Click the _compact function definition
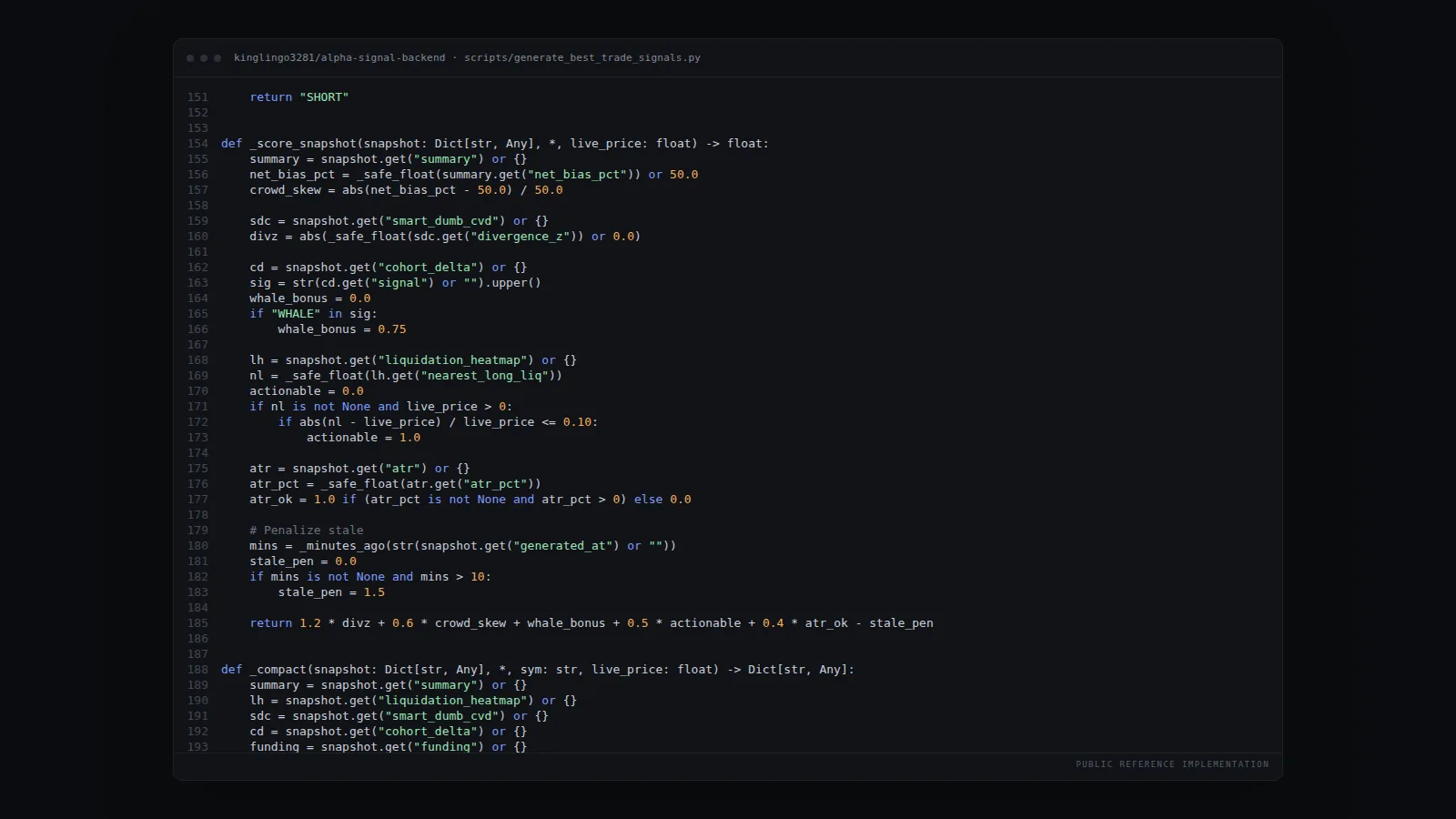The width and height of the screenshot is (1456, 819). [x=538, y=670]
